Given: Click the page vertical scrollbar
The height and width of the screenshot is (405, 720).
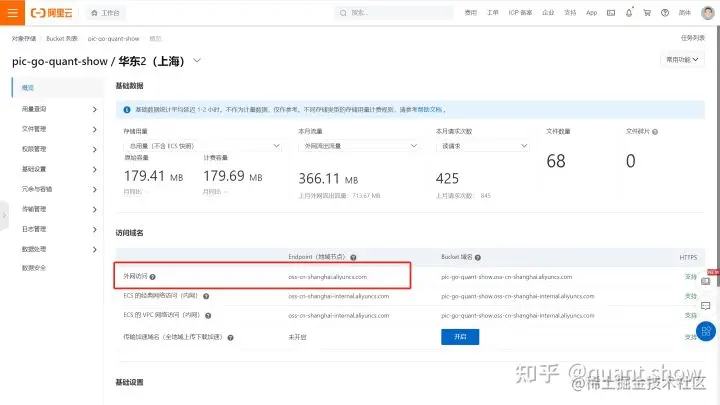Looking at the screenshot, I should click(x=718, y=156).
